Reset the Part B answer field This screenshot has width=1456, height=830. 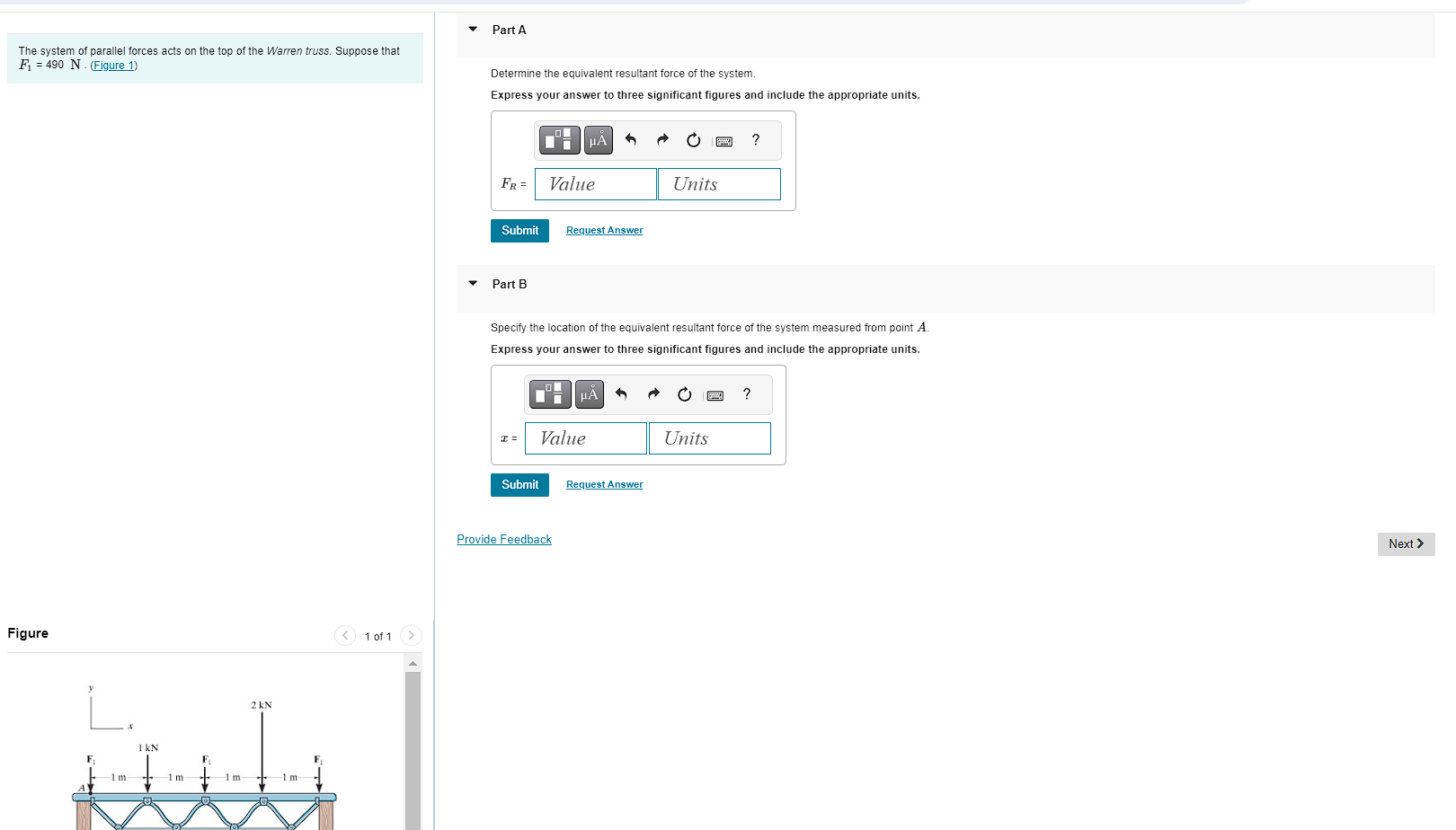(x=684, y=394)
